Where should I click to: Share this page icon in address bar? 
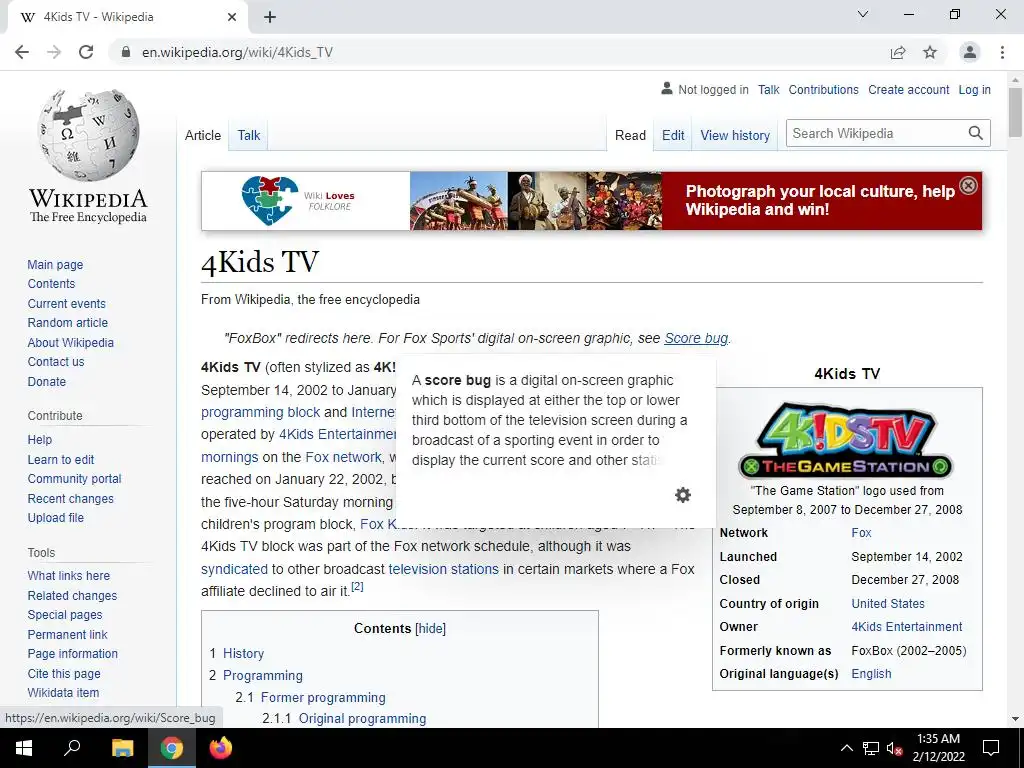898,52
